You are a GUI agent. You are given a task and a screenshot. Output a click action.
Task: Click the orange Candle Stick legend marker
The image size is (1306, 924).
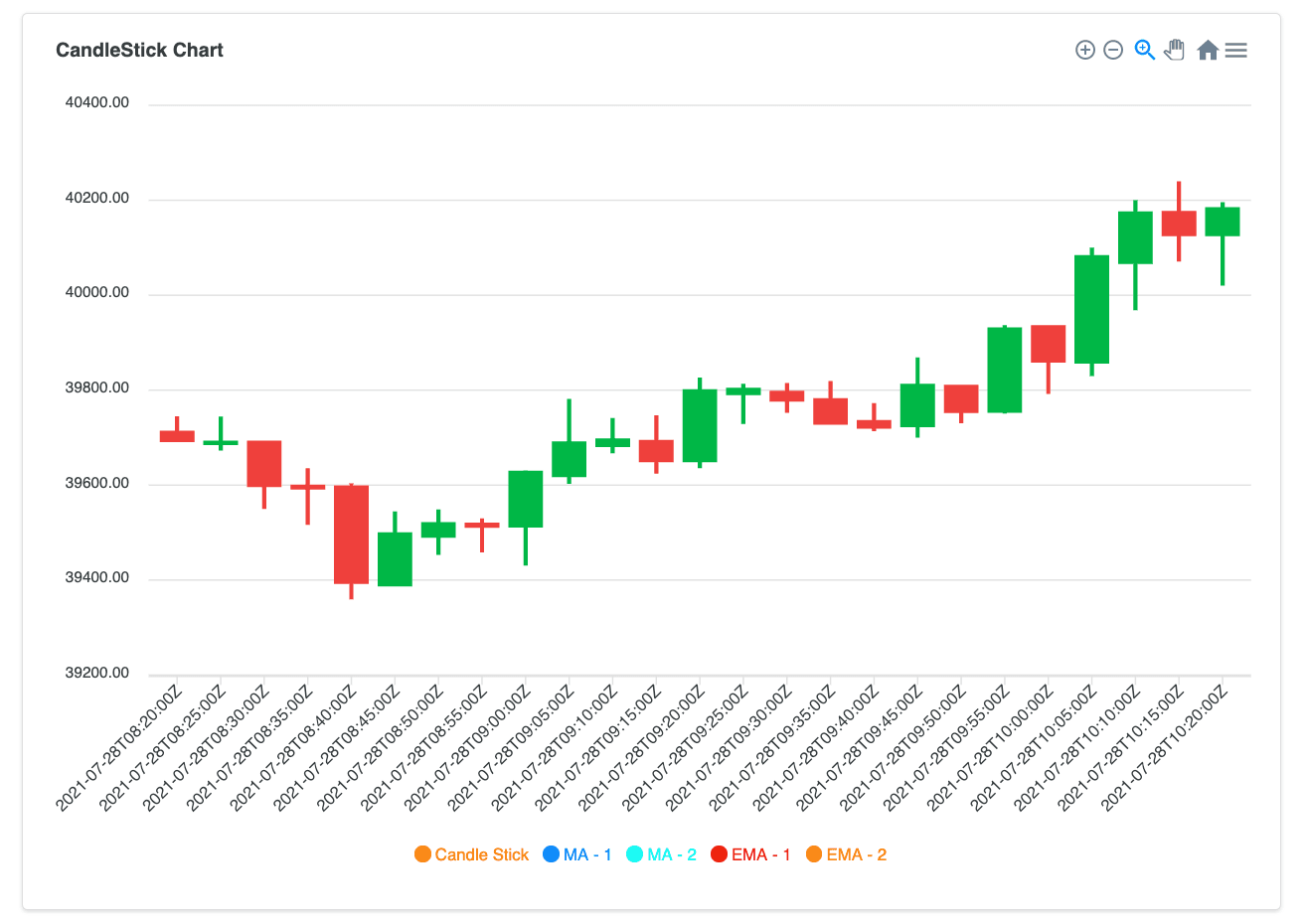tap(422, 854)
